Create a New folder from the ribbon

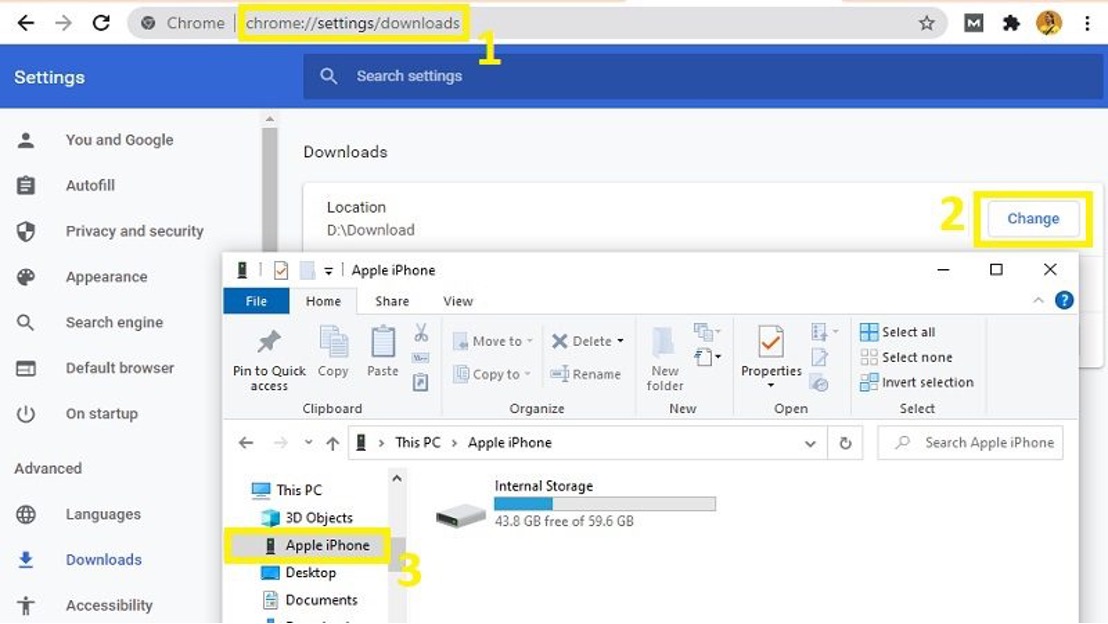pos(665,359)
